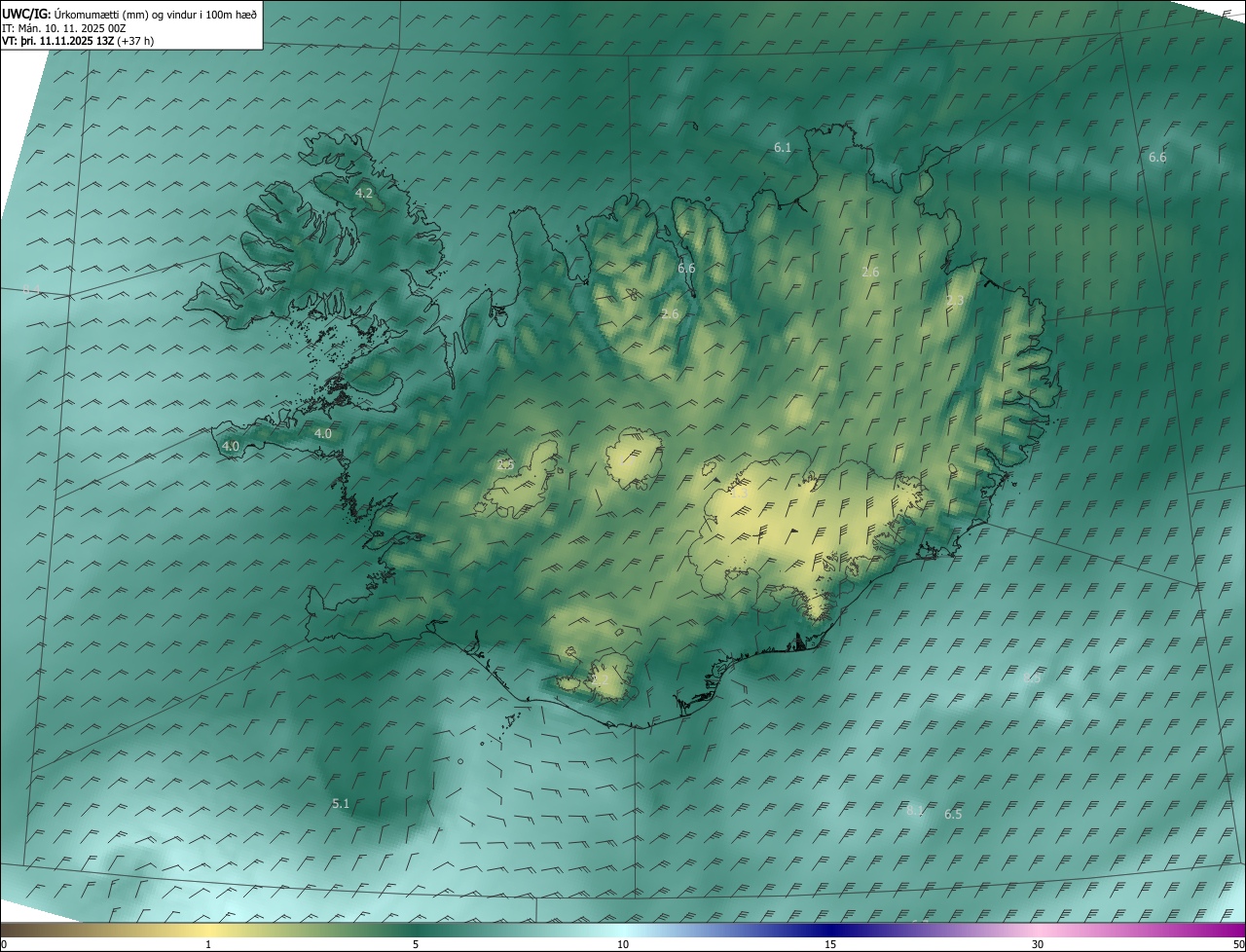Click the '10' label on the color scale
The image size is (1246, 952).
pos(623,944)
